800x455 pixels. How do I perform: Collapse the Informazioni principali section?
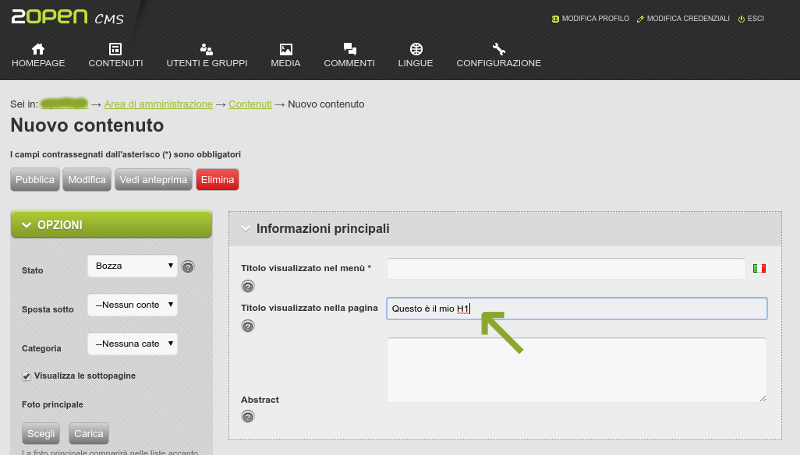click(x=245, y=229)
